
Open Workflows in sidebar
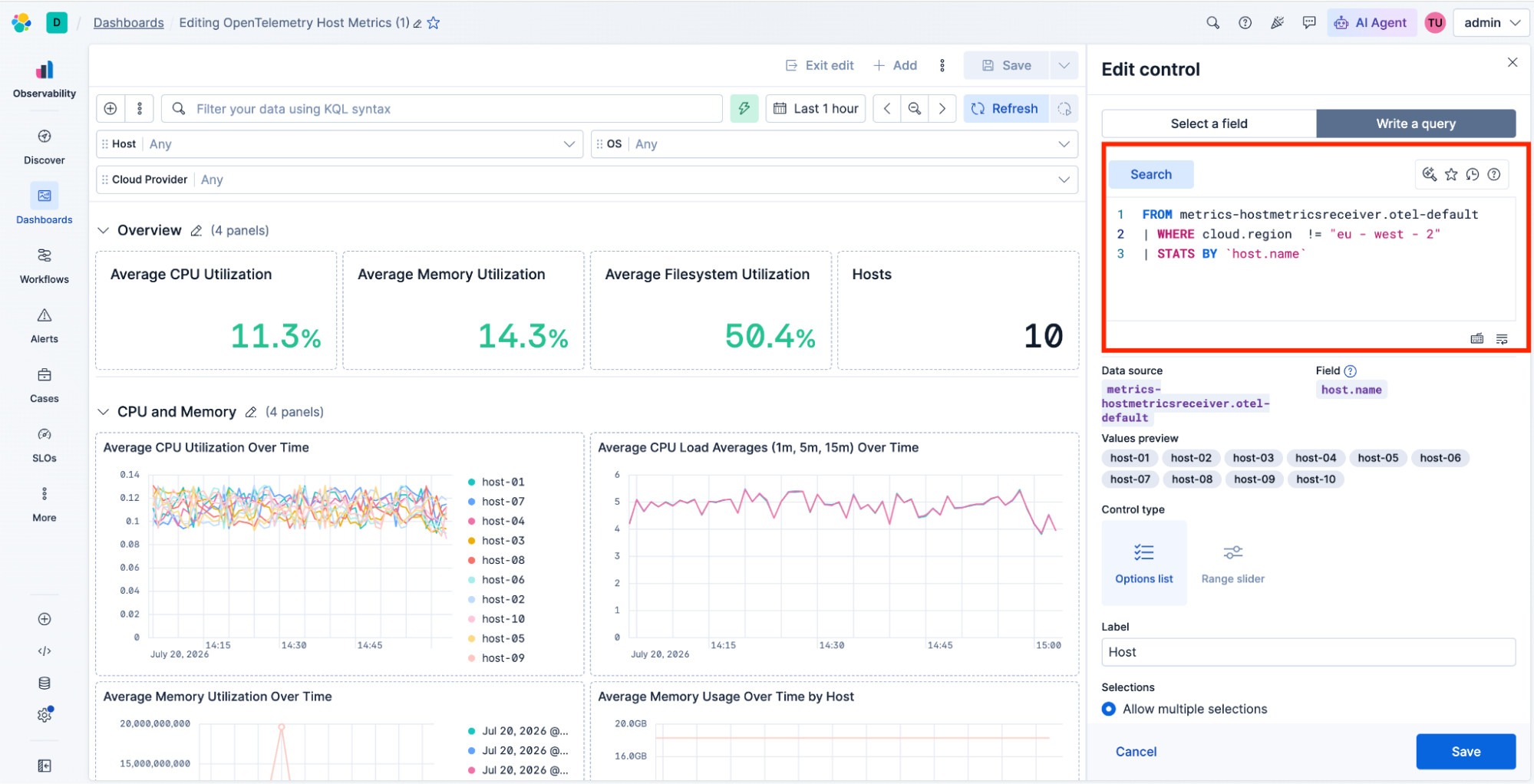tap(45, 266)
